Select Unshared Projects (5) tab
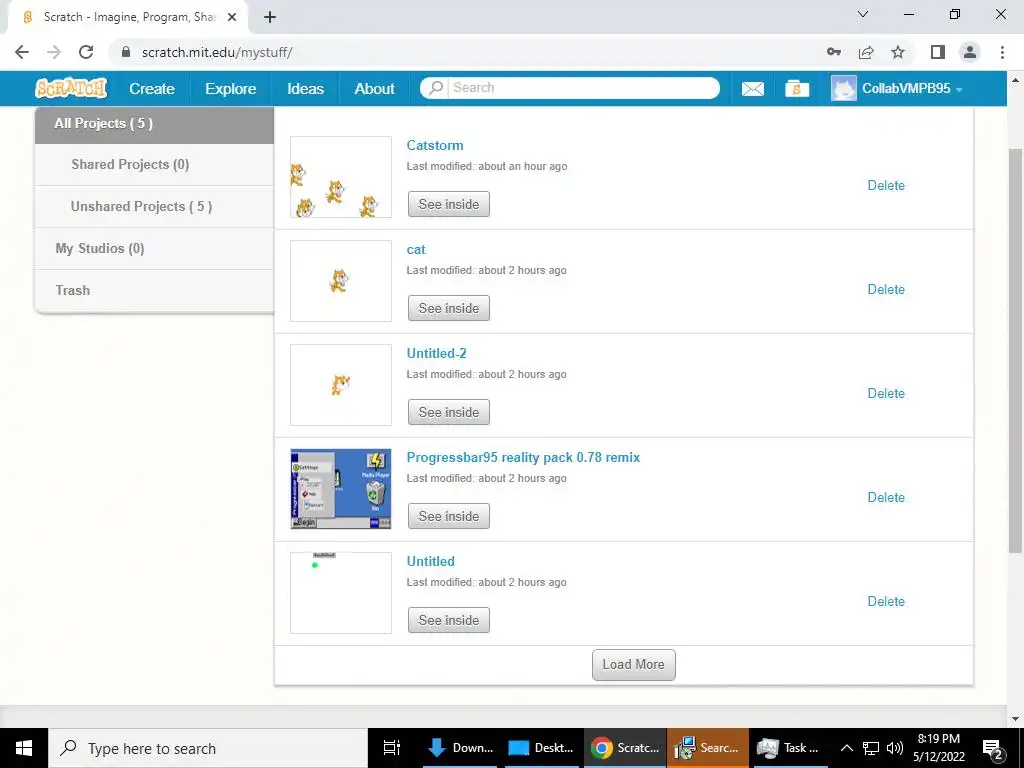1024x768 pixels. pos(154,206)
